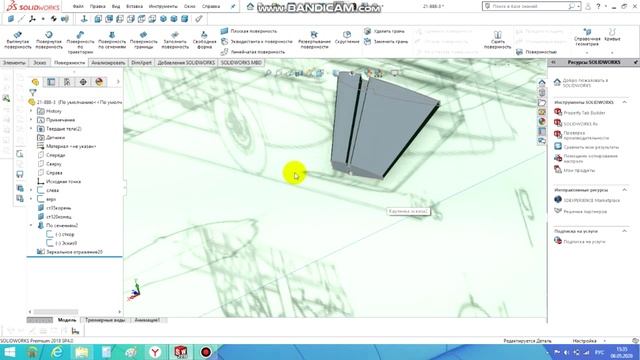The height and width of the screenshot is (360, 640).
Task: Open FeatureManager design tree tab icon
Action: pos(36,82)
